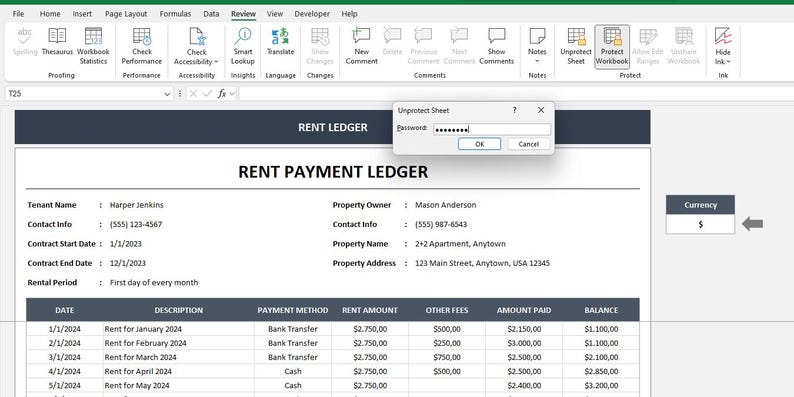The height and width of the screenshot is (397, 794).
Task: Click the help question mark in Unprotect Sheet dialog
Action: click(514, 110)
